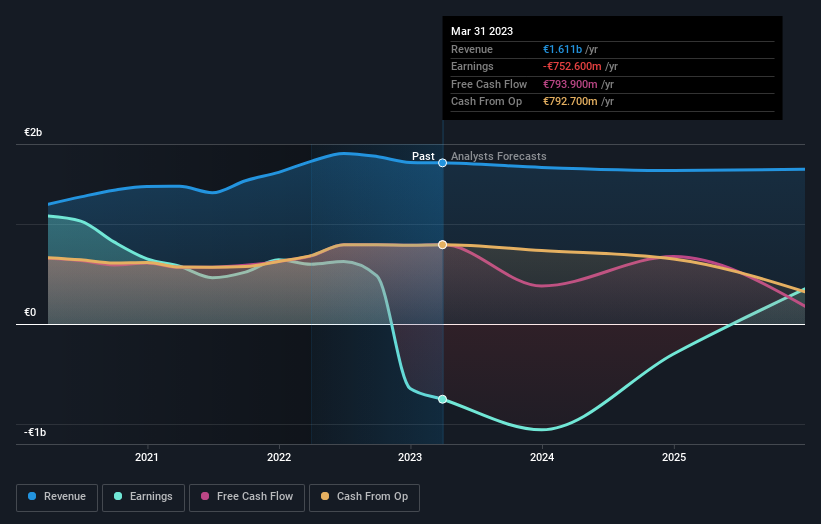
Task: Click the Cash From Op label in the tooltip
Action: click(x=486, y=102)
